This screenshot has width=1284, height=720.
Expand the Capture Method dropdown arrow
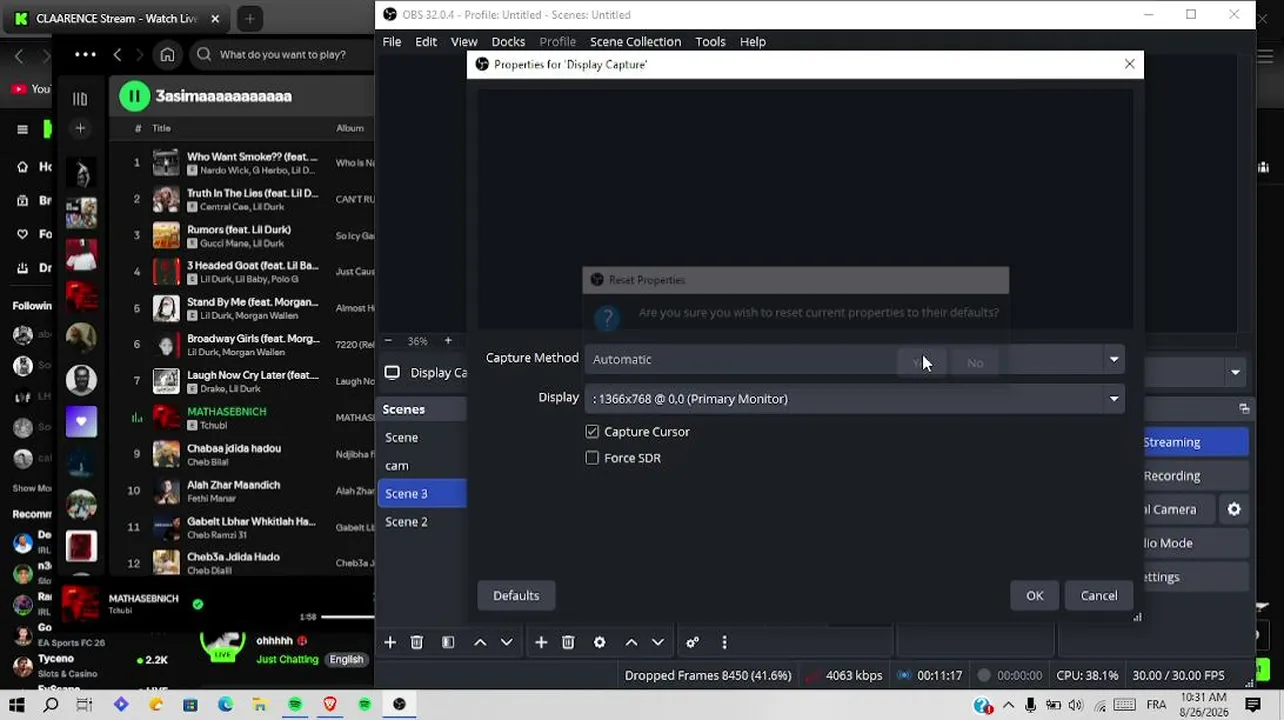click(x=1114, y=359)
